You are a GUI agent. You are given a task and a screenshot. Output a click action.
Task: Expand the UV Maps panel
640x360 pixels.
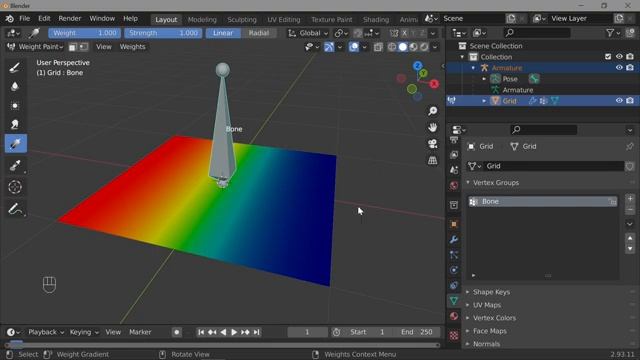point(487,305)
